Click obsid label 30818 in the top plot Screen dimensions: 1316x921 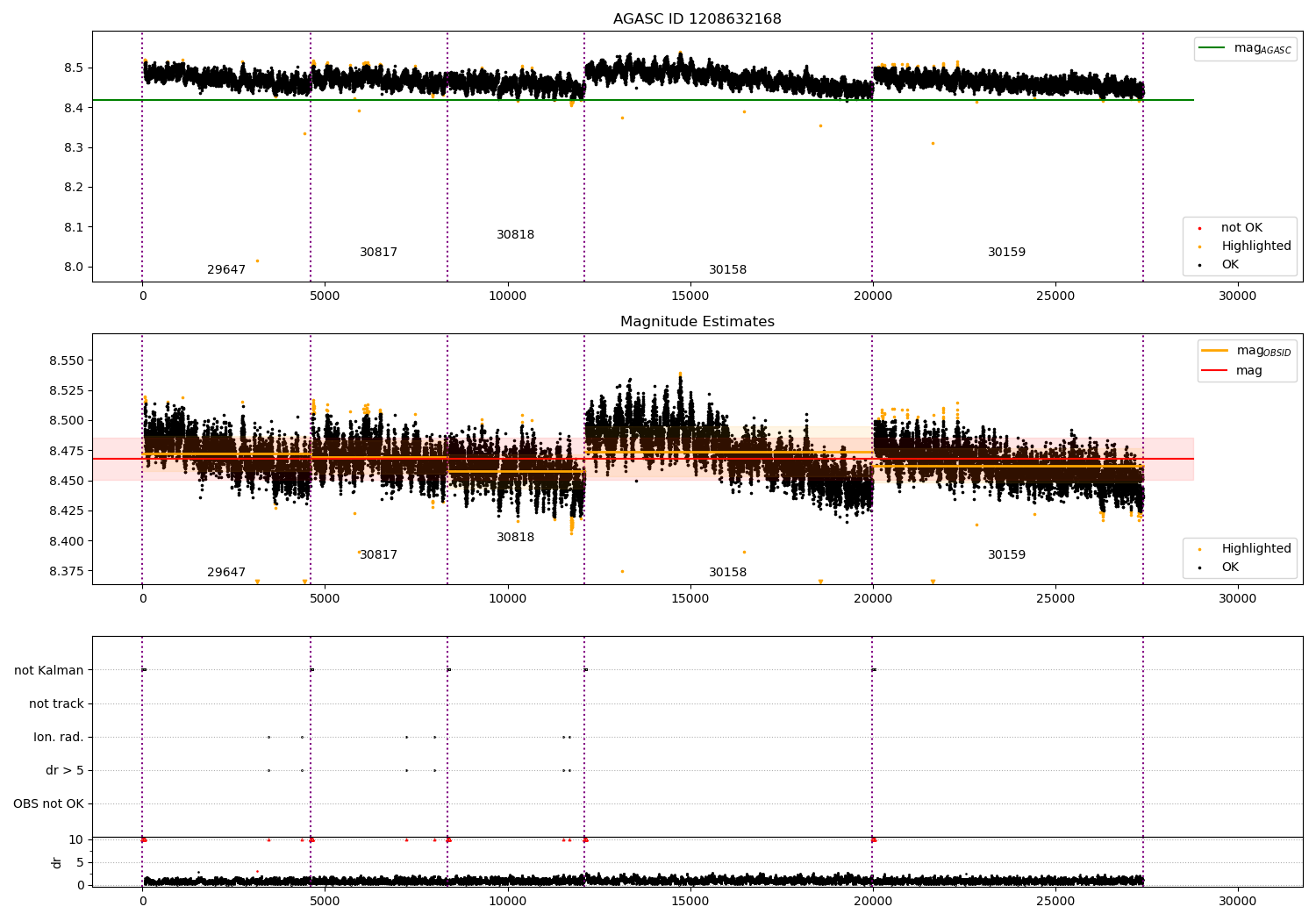[516, 235]
